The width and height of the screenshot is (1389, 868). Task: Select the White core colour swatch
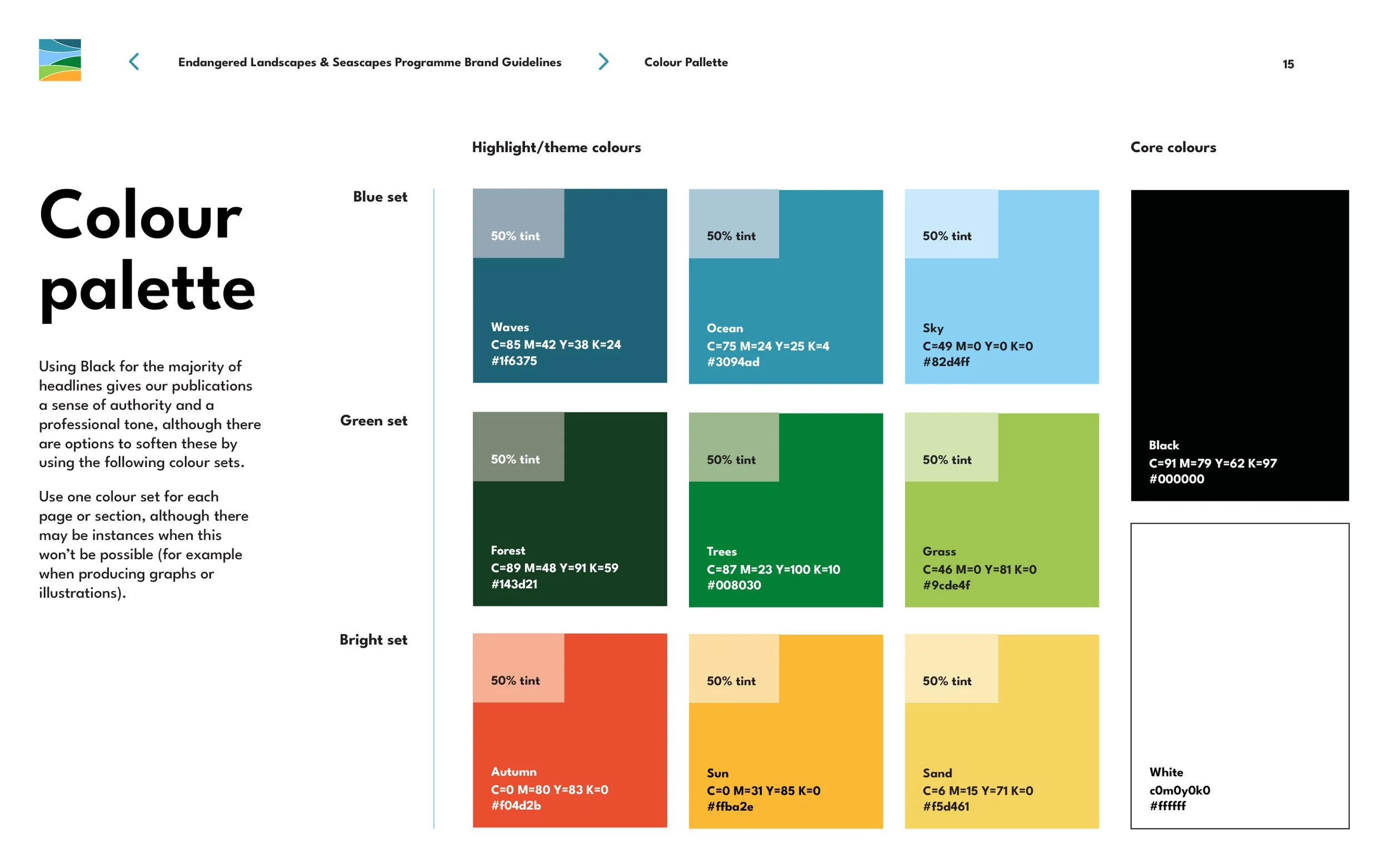click(x=1240, y=676)
